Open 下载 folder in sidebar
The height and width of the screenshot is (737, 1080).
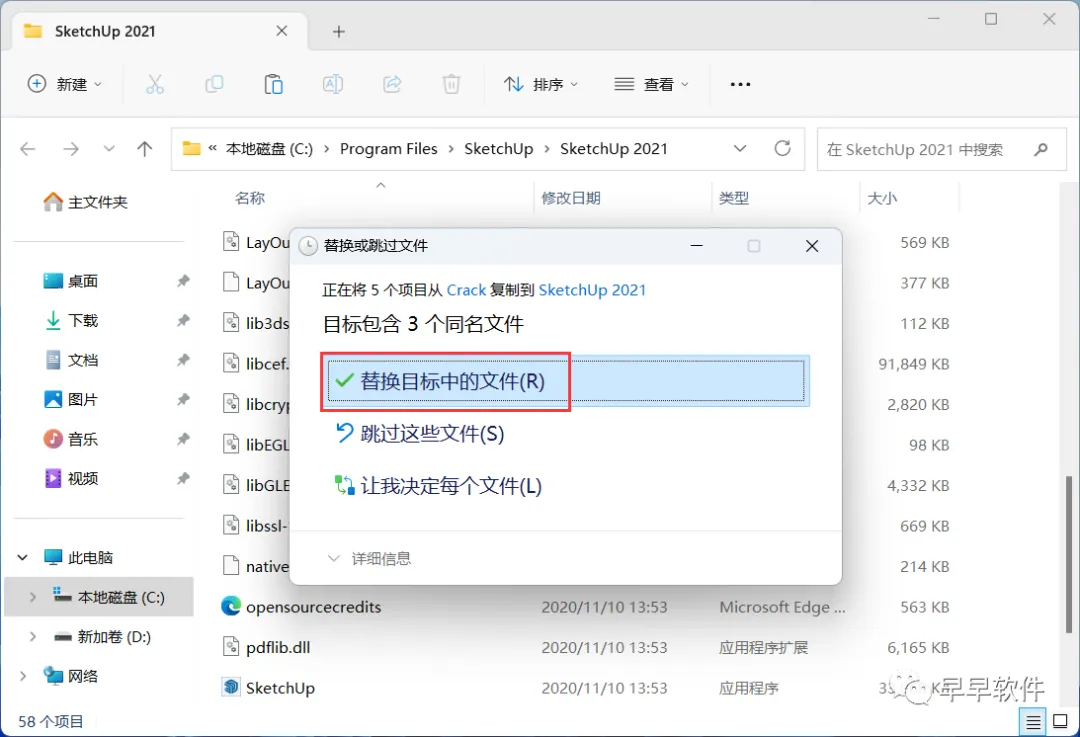click(x=71, y=320)
